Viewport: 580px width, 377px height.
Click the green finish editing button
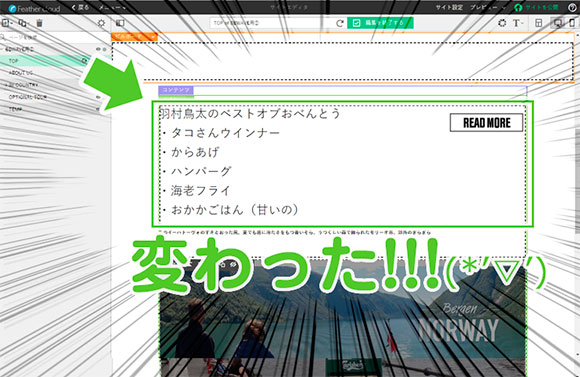pyautogui.click(x=380, y=23)
